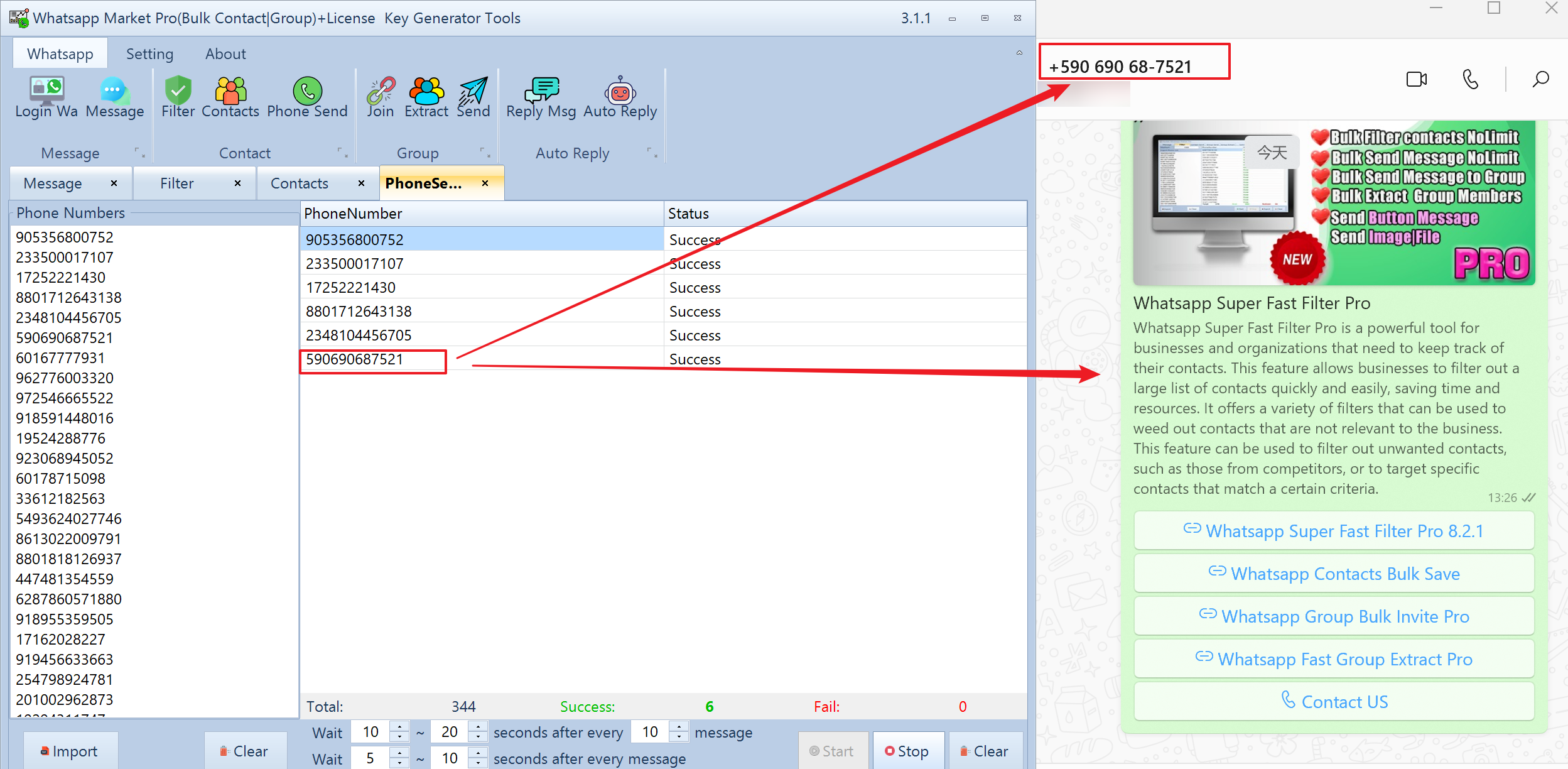This screenshot has width=1568, height=769.
Task: Open the About ribbon tab
Action: pyautogui.click(x=225, y=53)
